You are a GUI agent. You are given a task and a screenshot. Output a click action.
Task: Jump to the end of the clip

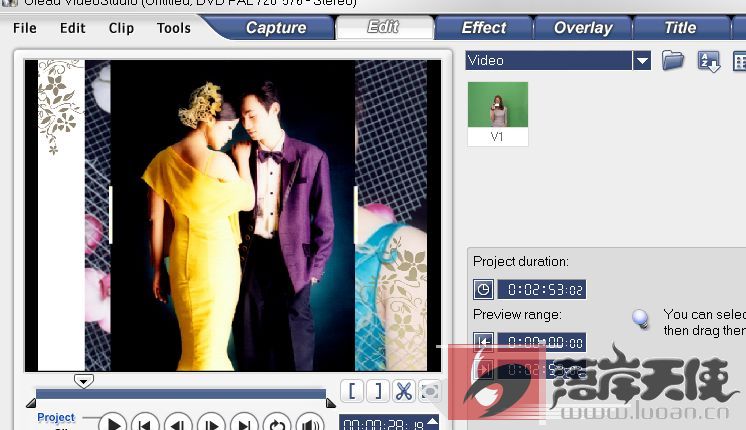(x=245, y=423)
